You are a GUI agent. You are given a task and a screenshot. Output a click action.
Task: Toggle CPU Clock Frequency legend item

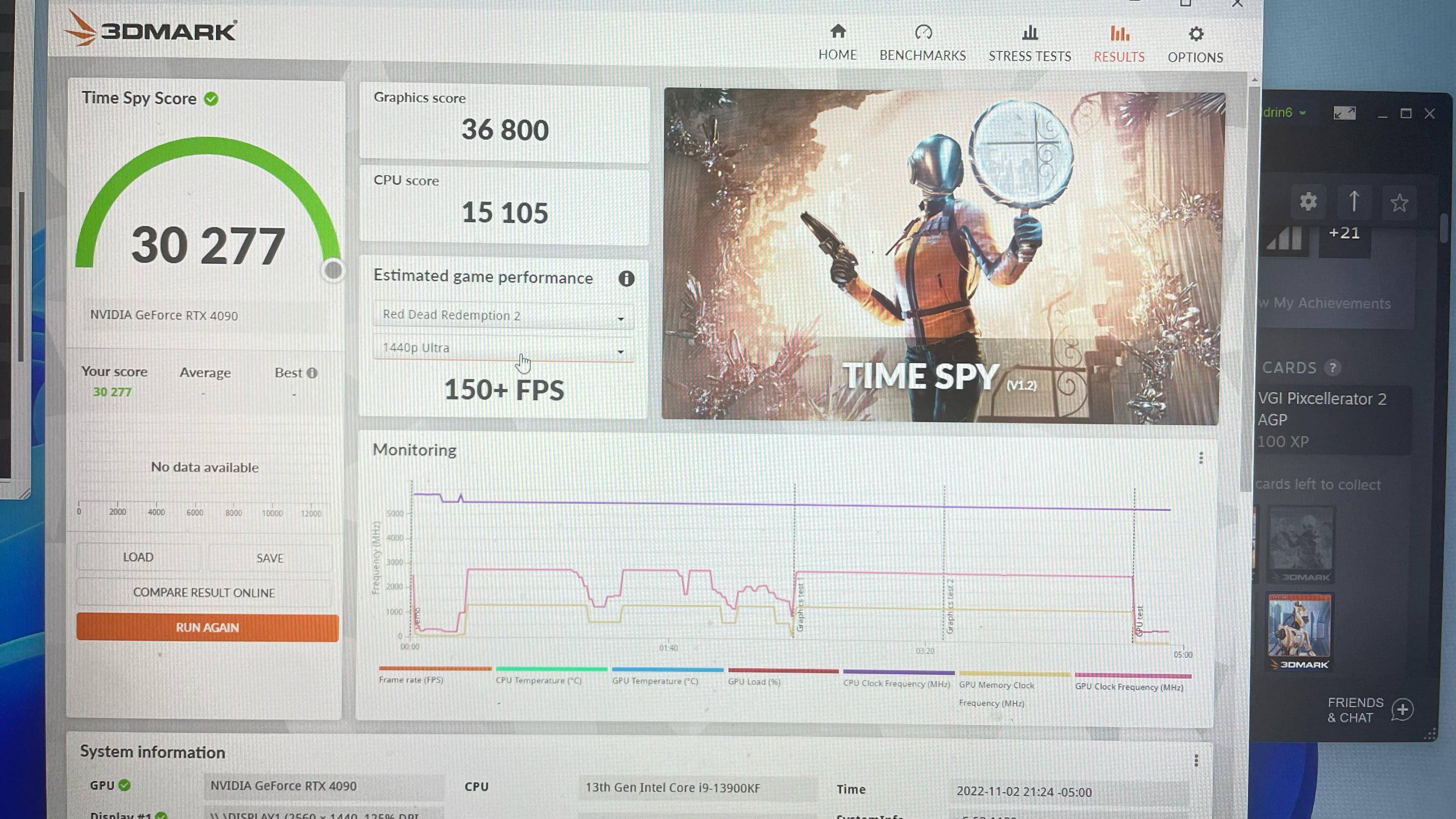click(896, 684)
